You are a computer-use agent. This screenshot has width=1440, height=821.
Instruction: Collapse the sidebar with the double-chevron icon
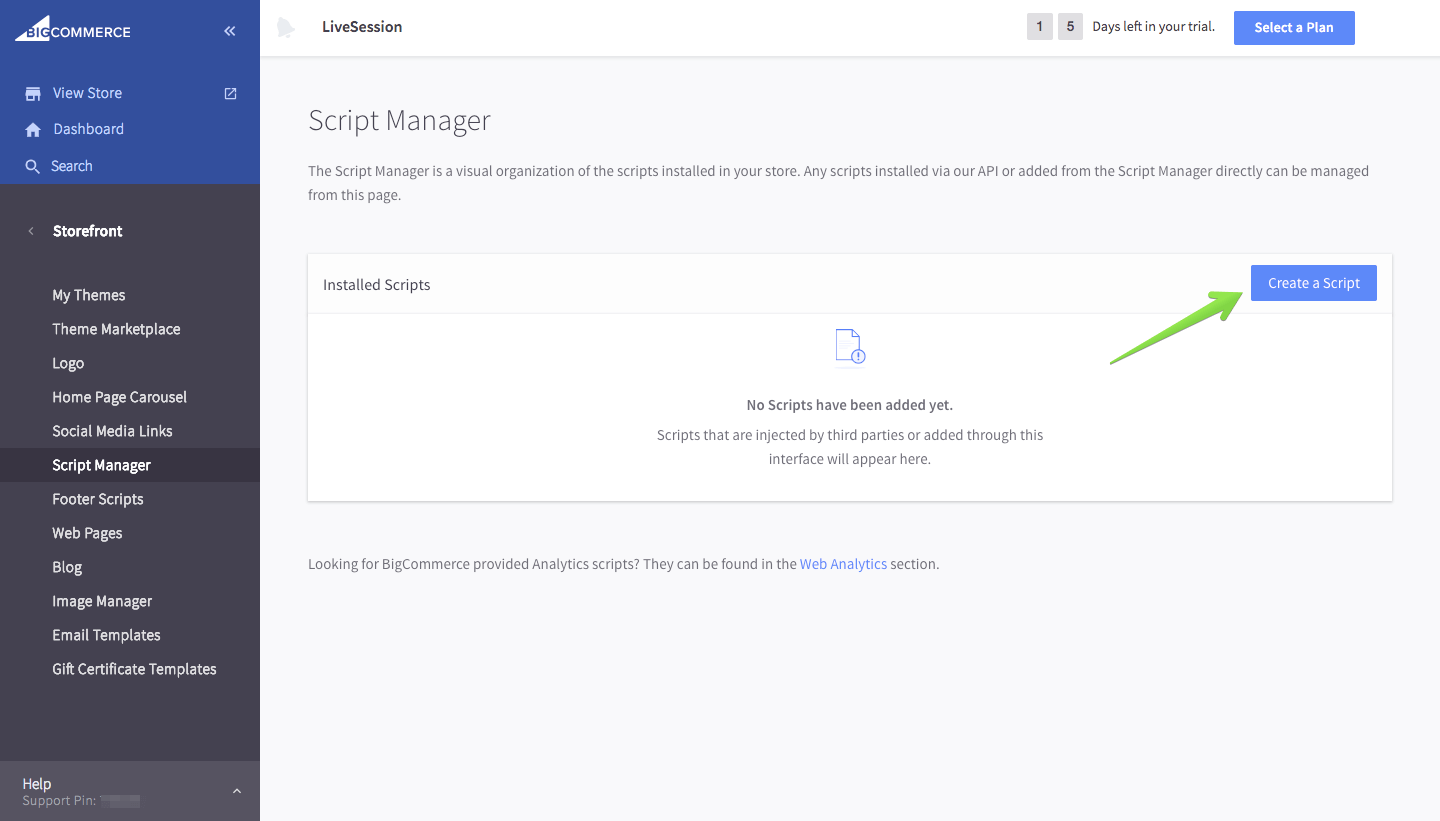[x=229, y=30]
